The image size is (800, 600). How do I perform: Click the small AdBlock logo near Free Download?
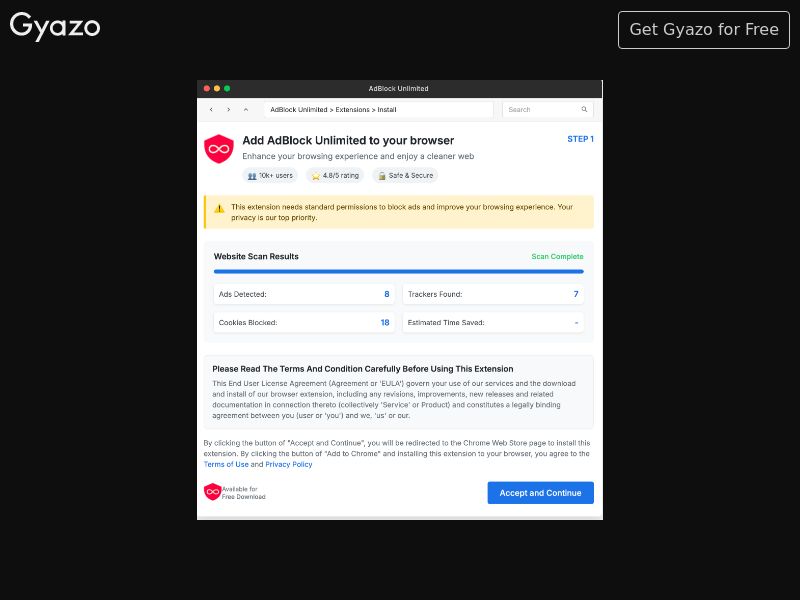pos(213,492)
